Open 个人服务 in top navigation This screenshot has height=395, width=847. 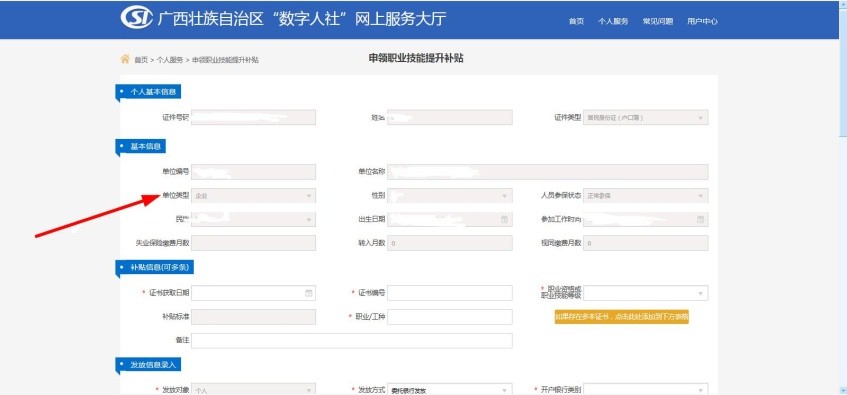click(x=613, y=22)
